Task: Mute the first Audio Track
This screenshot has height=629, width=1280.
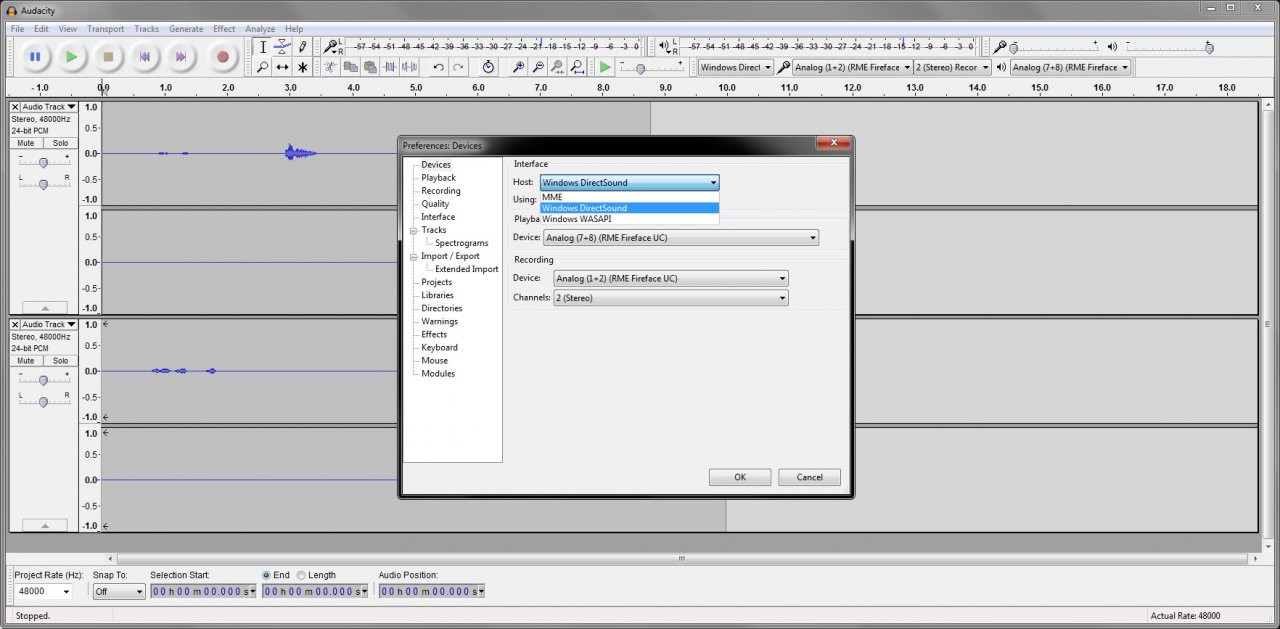Action: (26, 143)
